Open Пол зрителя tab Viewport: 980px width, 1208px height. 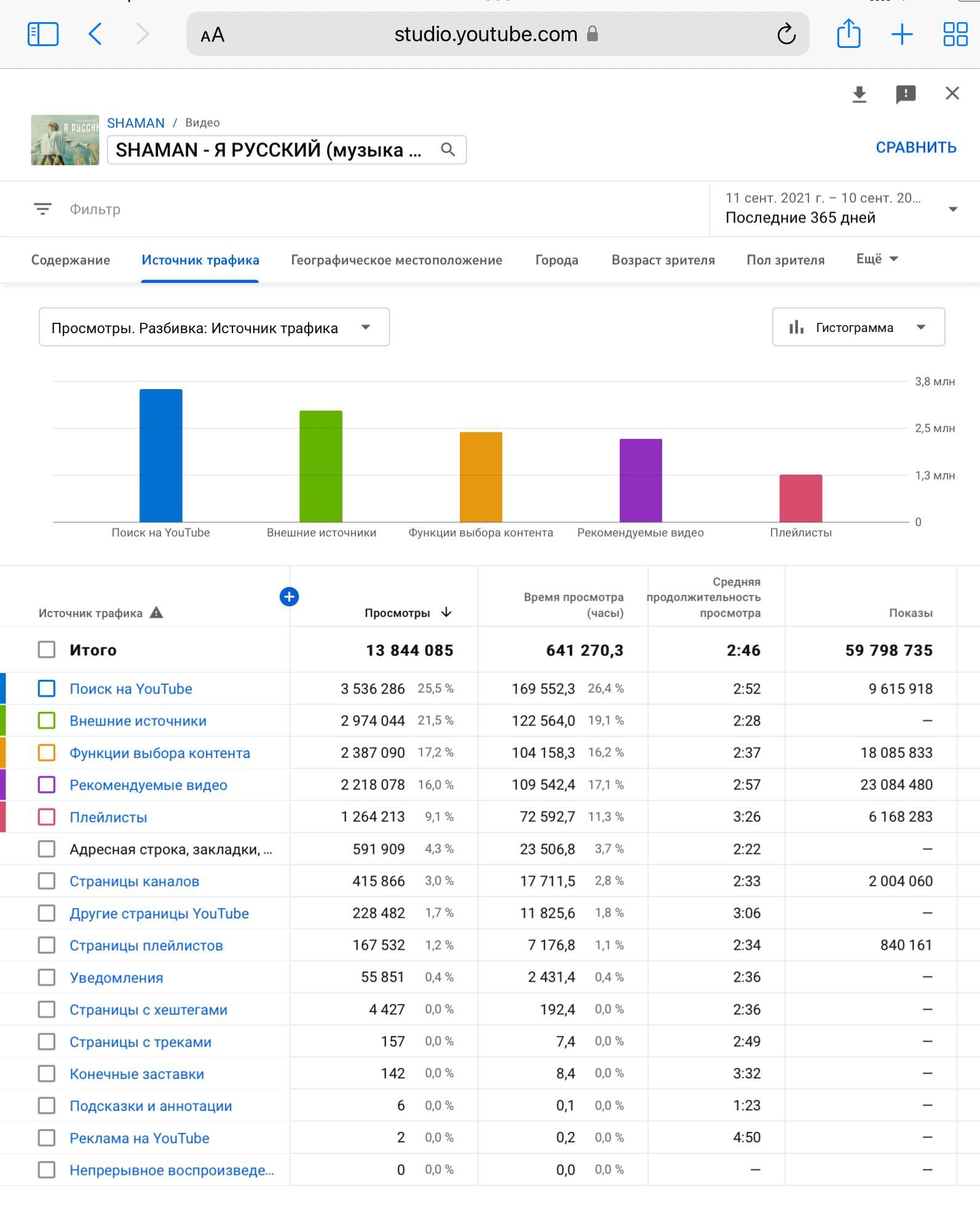(x=786, y=260)
